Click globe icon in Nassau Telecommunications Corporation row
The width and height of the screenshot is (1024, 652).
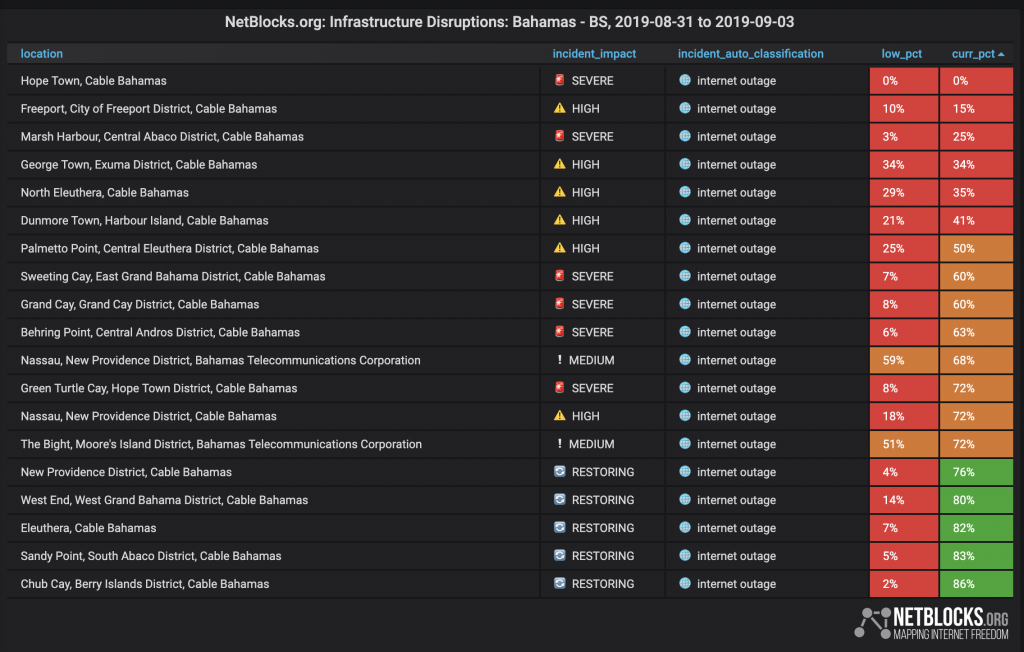point(684,359)
